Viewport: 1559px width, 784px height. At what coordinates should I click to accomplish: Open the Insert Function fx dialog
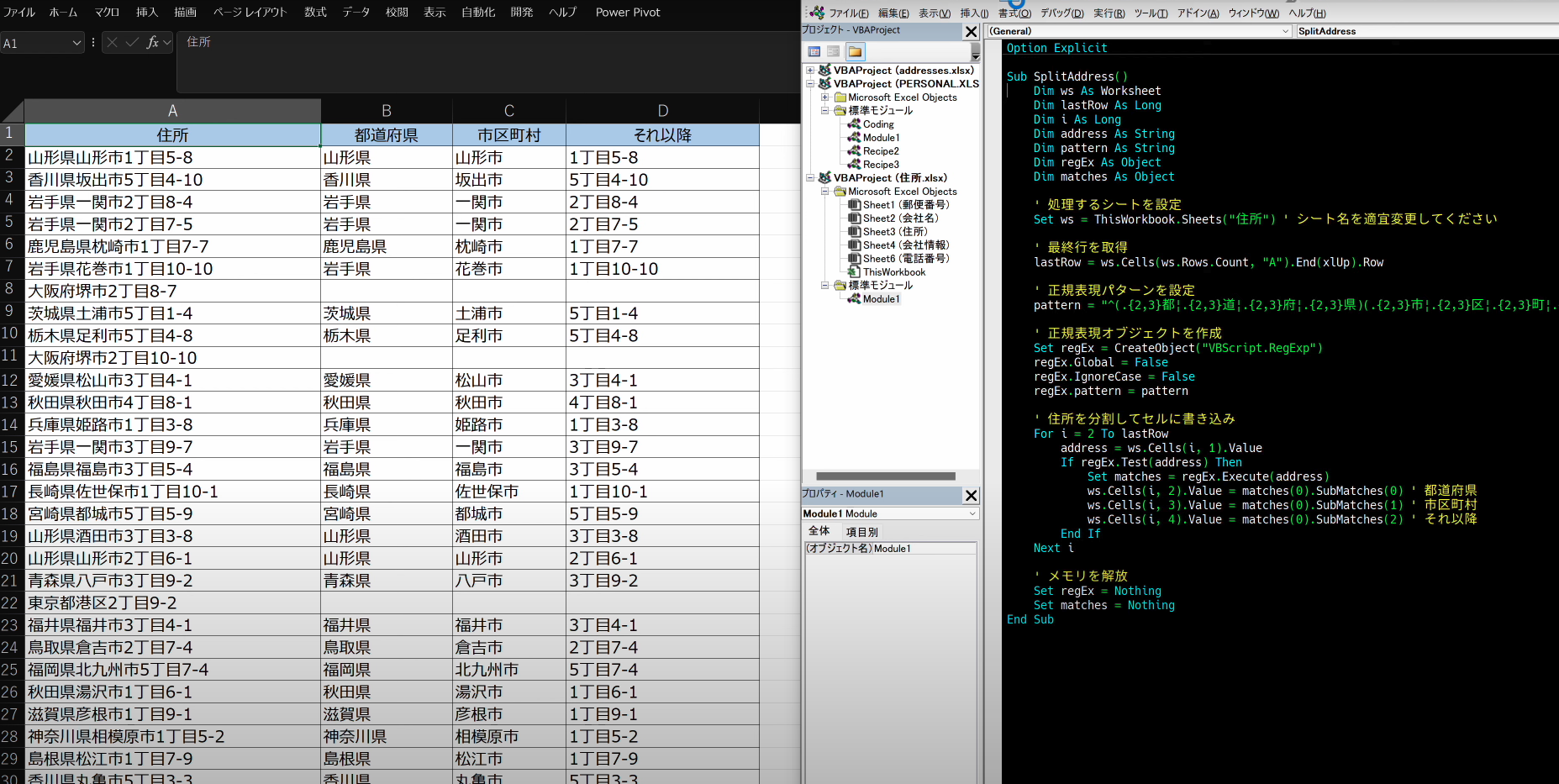click(x=152, y=42)
